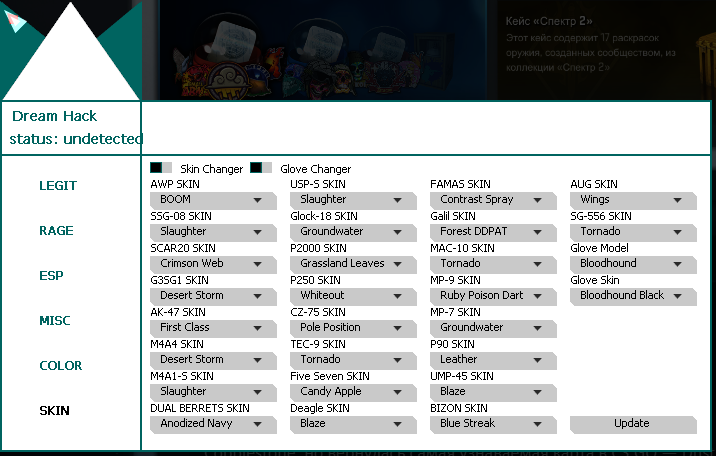
Task: Expand the Galil SKIN Forest DDPAT dropdown
Action: click(493, 233)
